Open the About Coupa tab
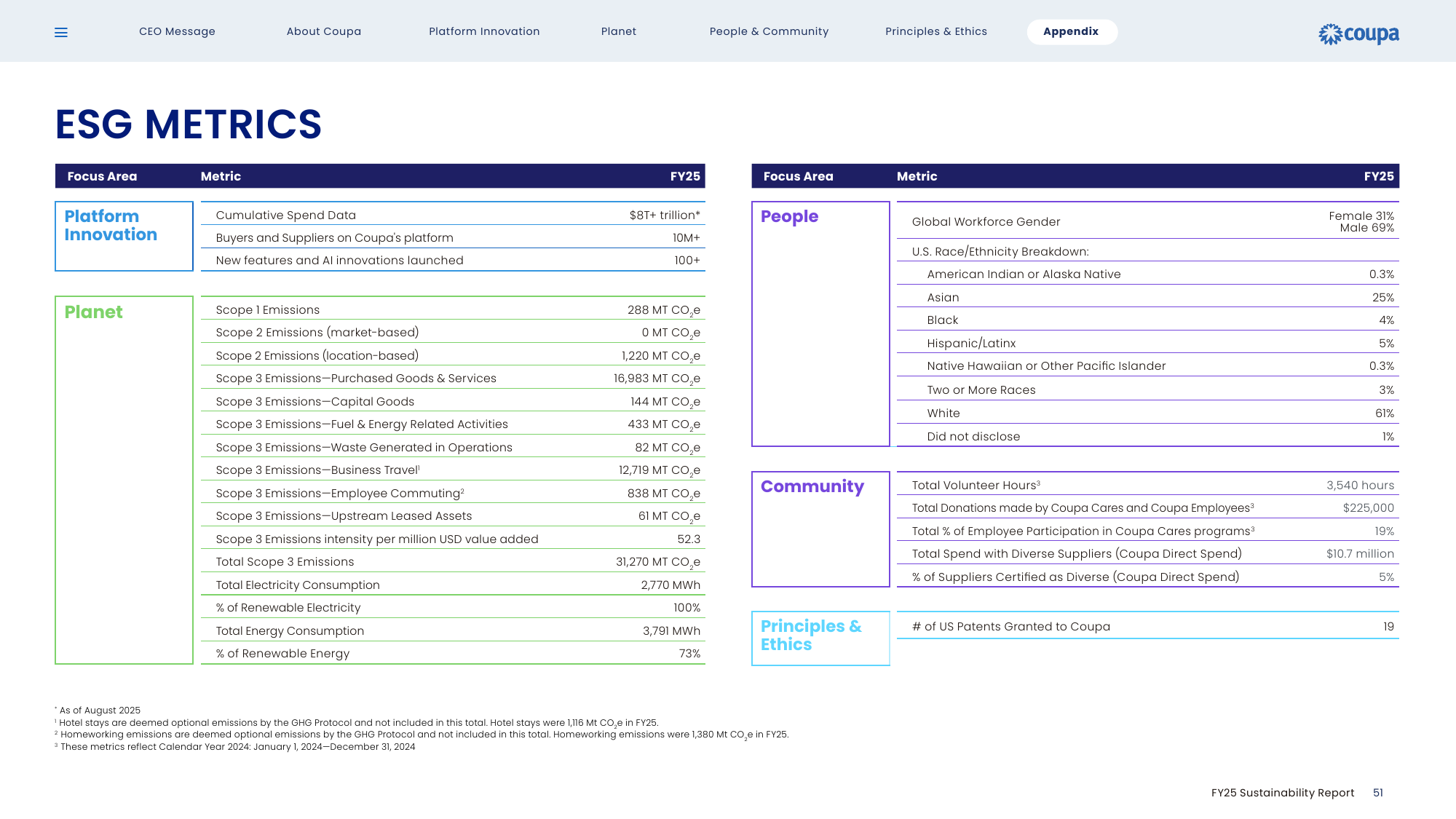1456x819 pixels. (324, 31)
